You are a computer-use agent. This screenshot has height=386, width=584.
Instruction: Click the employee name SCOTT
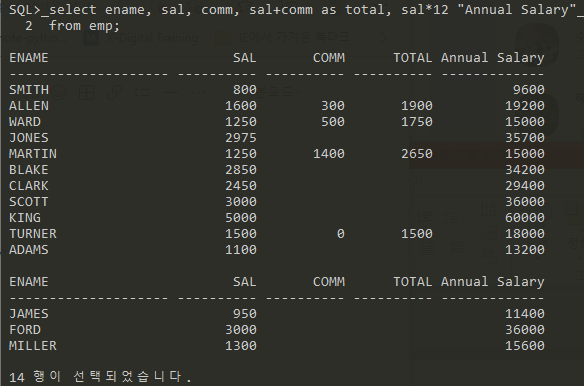point(29,202)
